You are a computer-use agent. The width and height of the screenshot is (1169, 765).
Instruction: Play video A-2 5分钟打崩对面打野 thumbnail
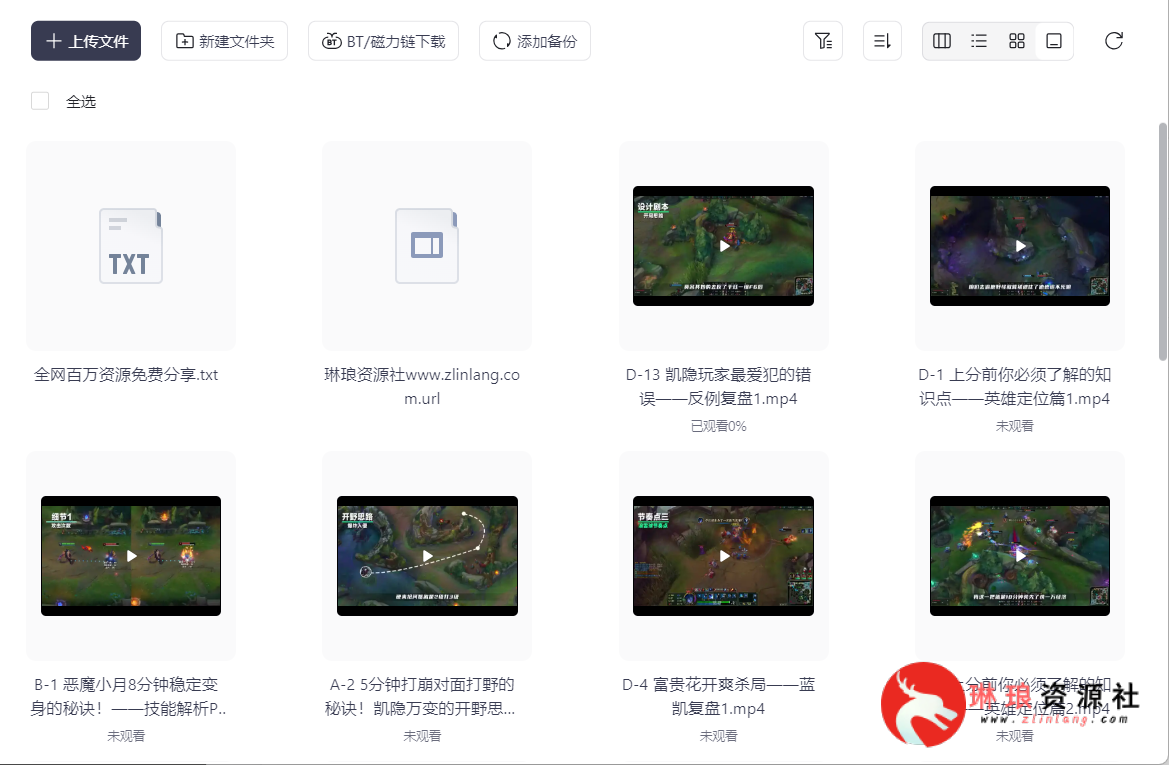click(x=427, y=556)
